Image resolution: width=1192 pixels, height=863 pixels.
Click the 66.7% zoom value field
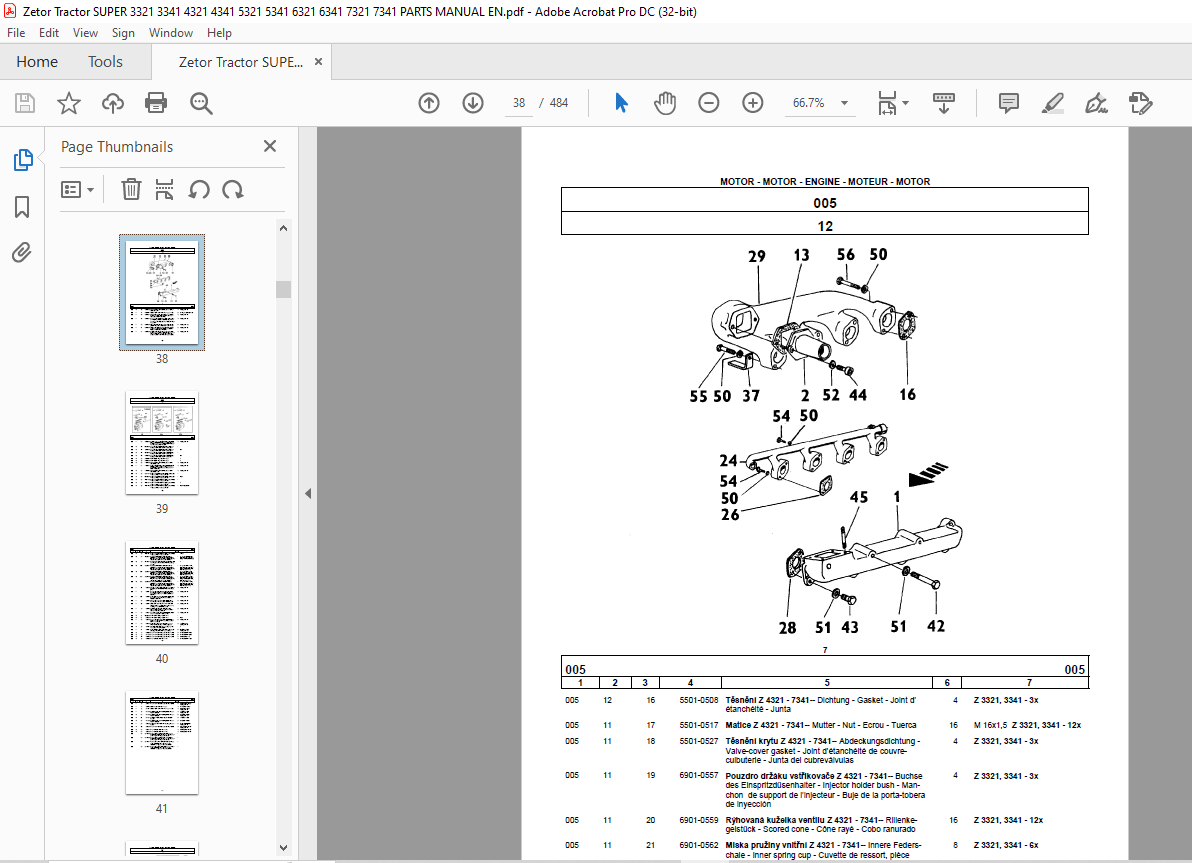click(x=809, y=103)
